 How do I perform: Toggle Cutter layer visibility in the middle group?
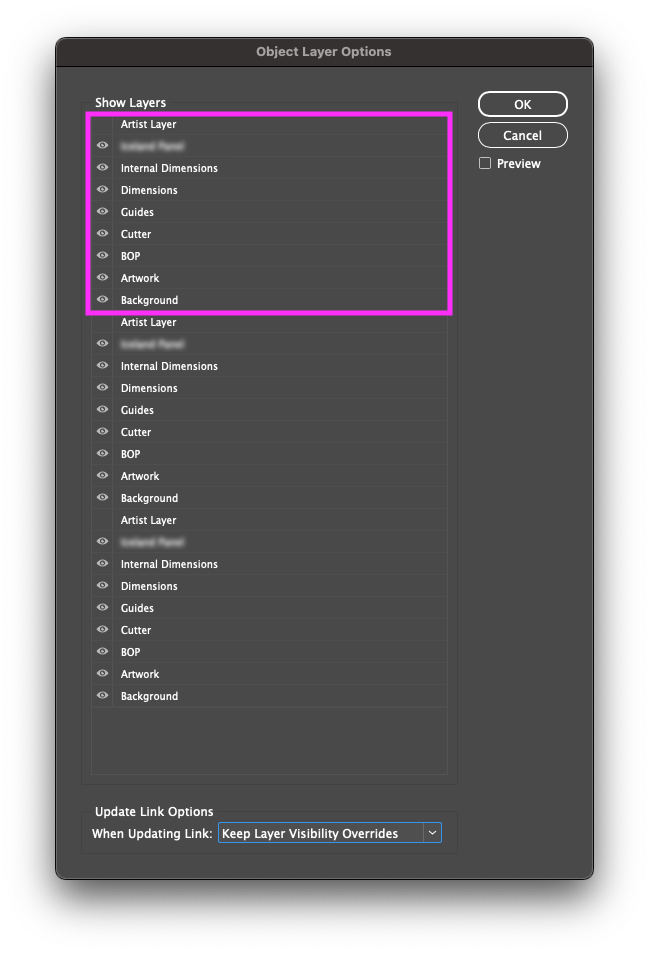(102, 432)
